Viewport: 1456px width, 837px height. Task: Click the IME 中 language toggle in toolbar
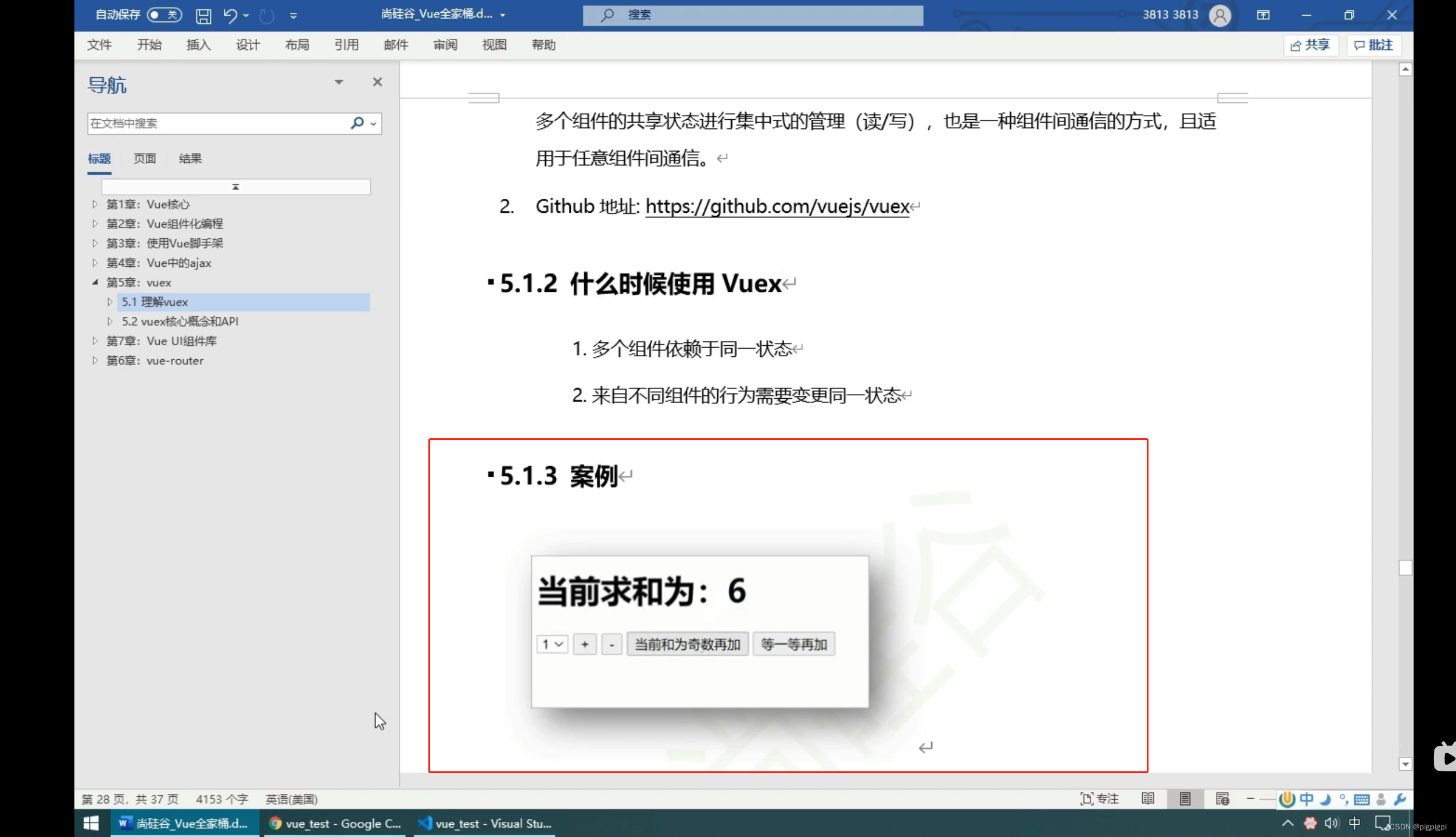(x=1307, y=799)
